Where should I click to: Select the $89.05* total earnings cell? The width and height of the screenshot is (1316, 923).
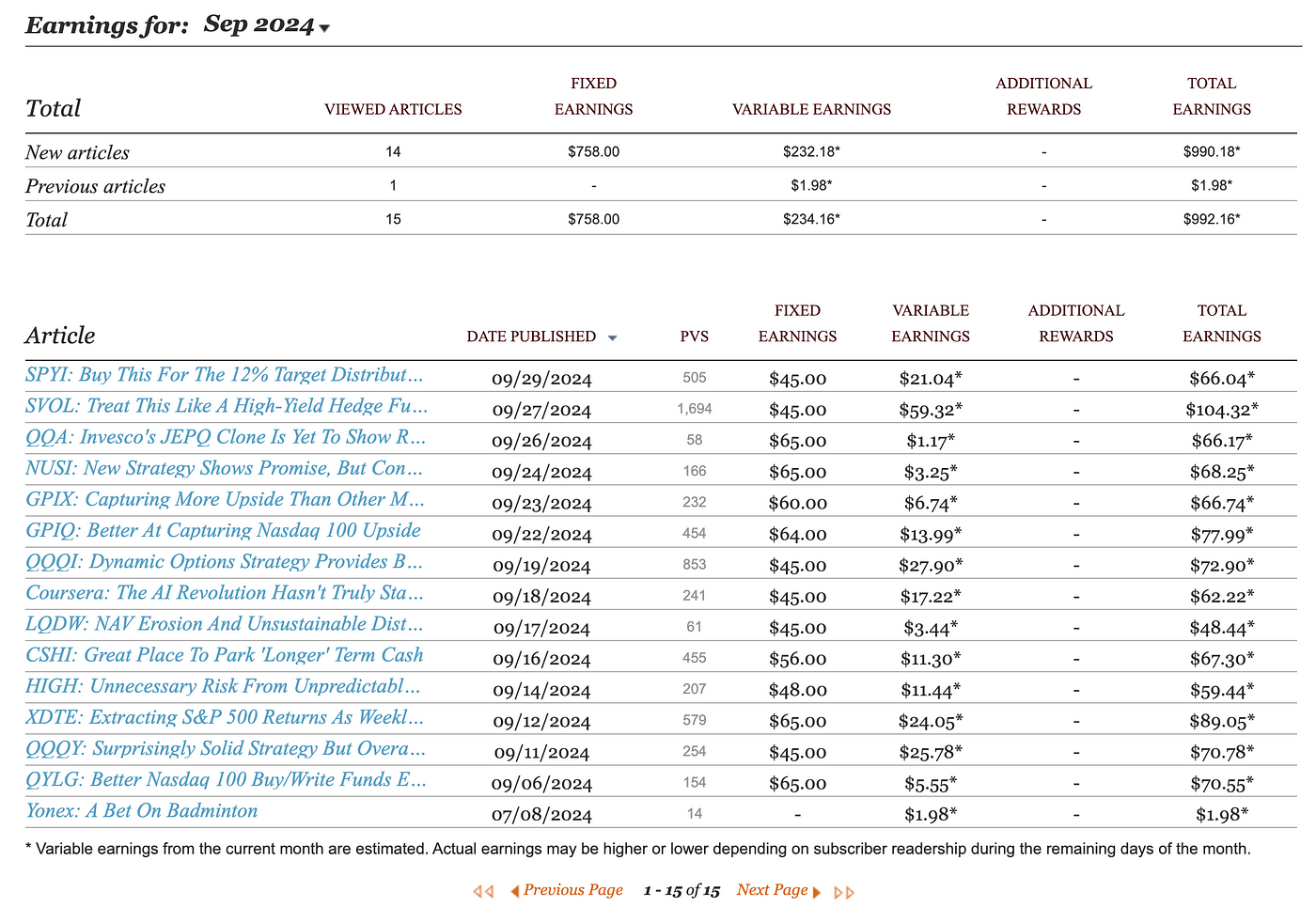click(x=1222, y=721)
